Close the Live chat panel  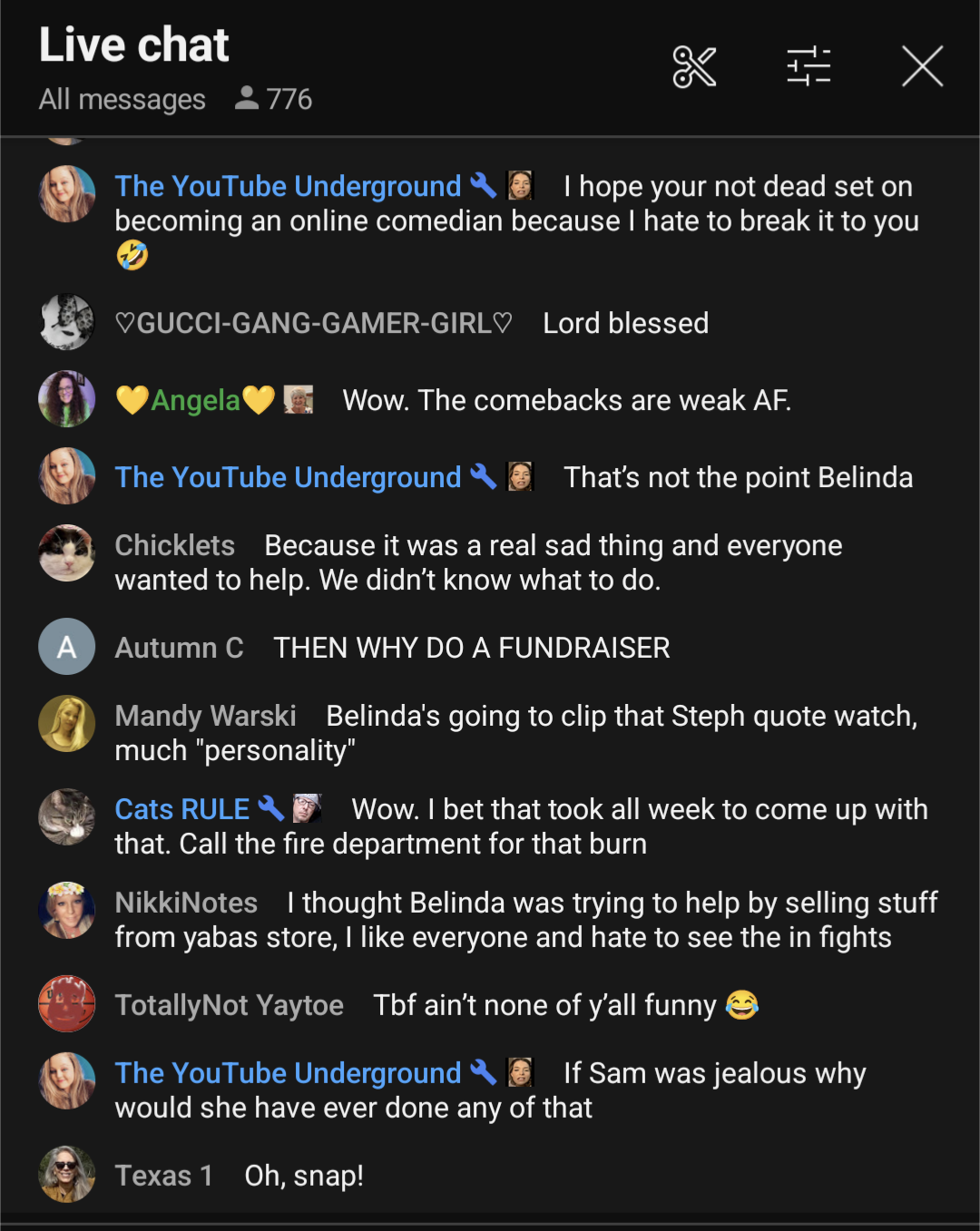[923, 66]
